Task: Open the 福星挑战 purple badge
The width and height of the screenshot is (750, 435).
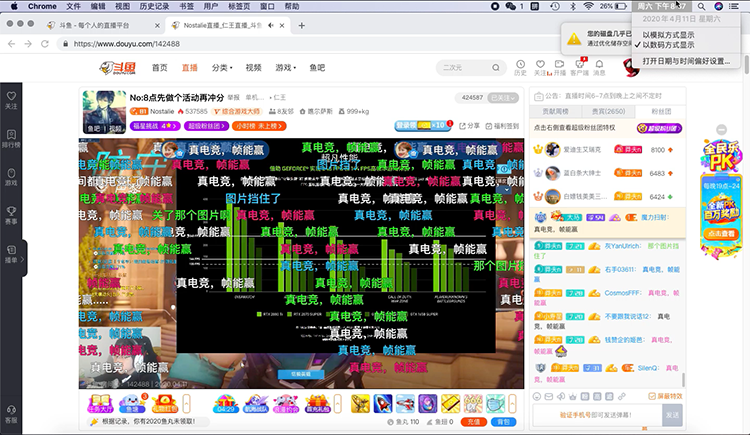Action: point(155,126)
